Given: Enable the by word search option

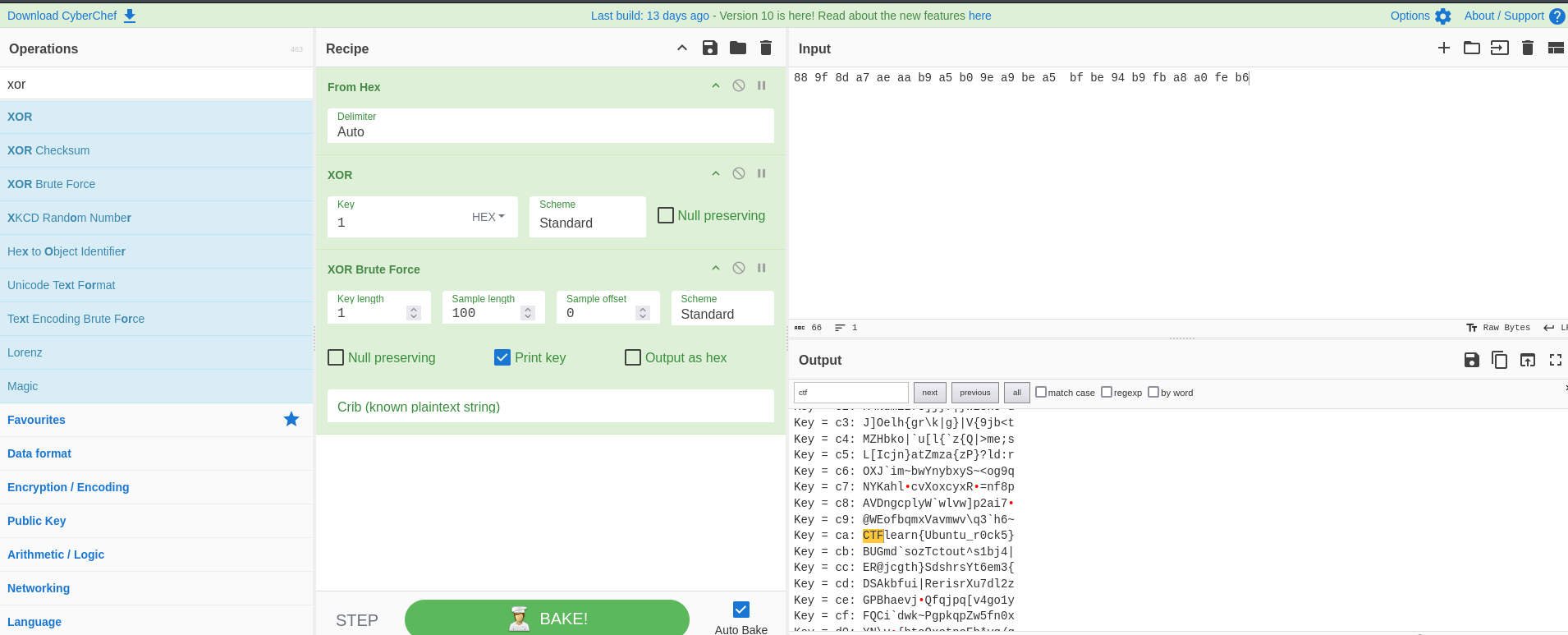Looking at the screenshot, I should [1153, 392].
